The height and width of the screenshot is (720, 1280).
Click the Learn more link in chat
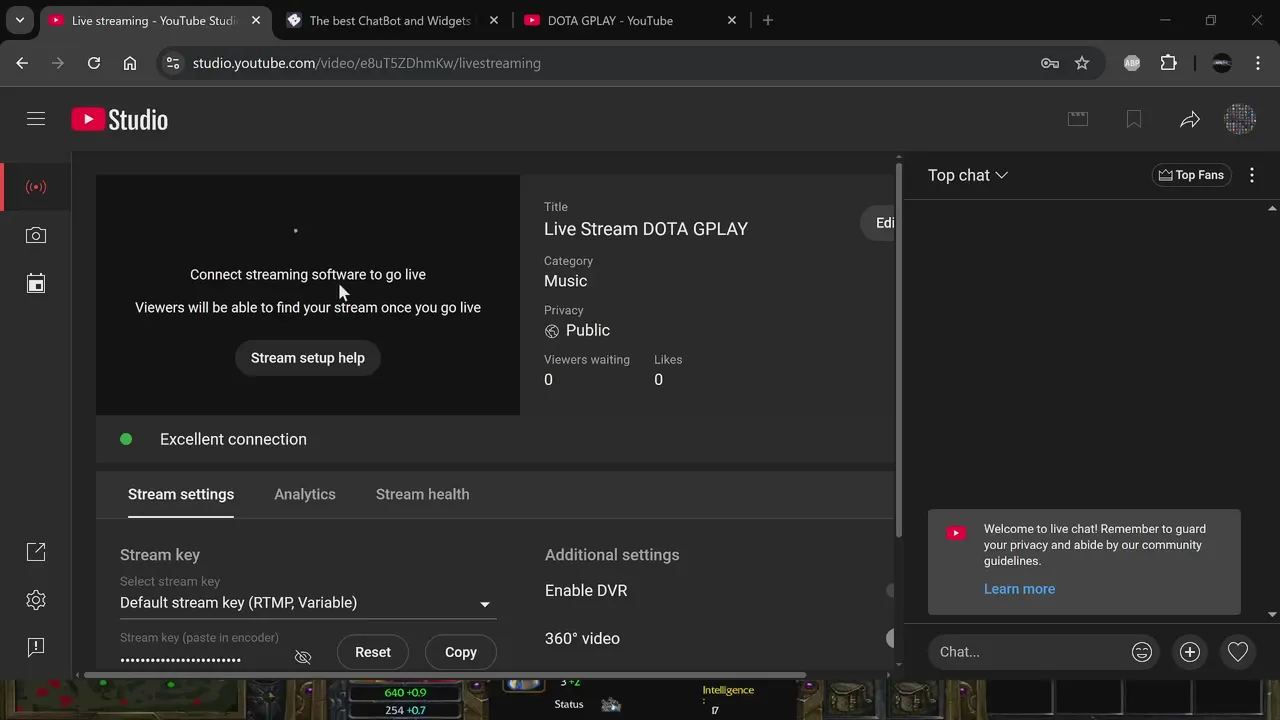[1019, 589]
